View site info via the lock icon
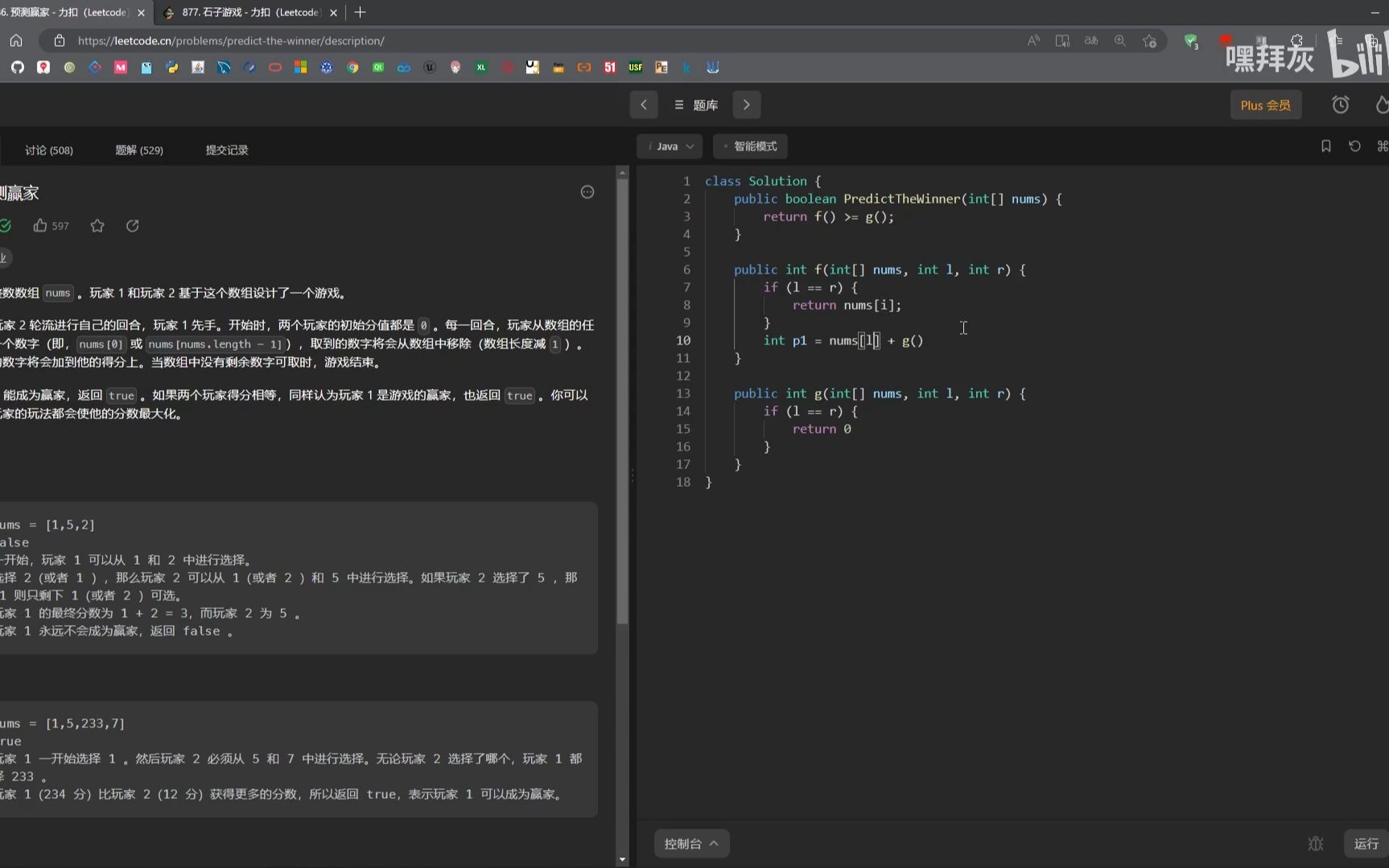This screenshot has height=868, width=1389. tap(59, 40)
